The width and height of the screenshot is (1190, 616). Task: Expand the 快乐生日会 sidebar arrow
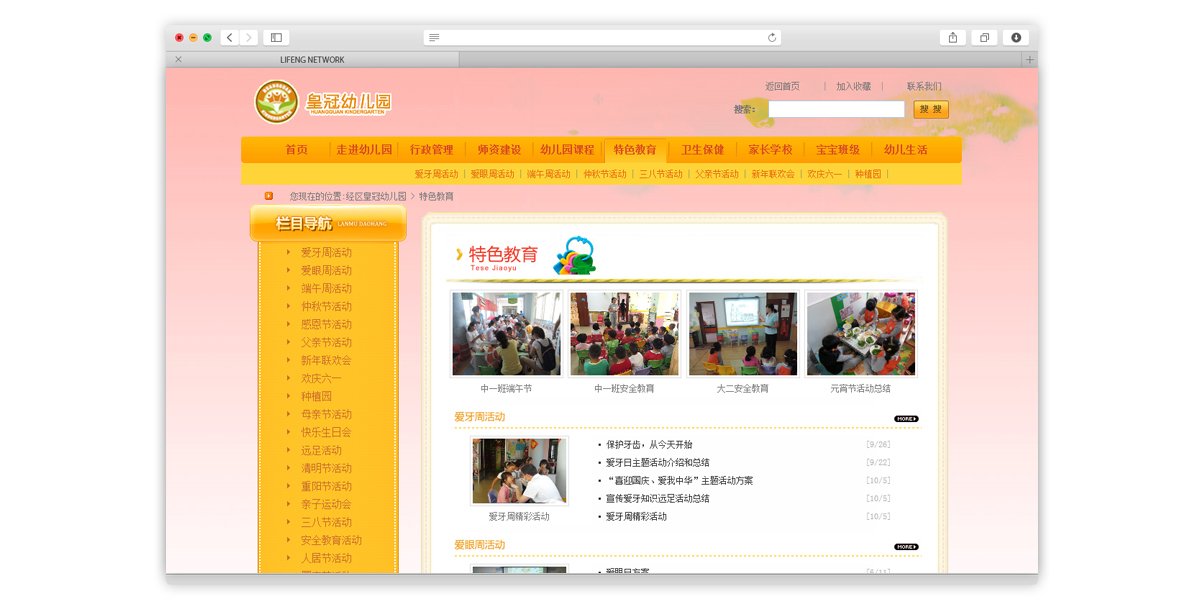[288, 432]
